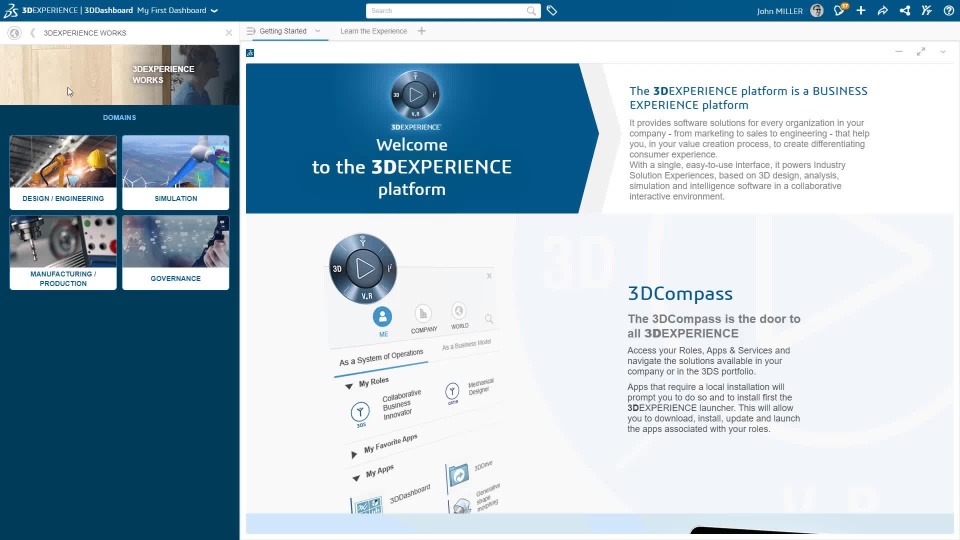Expand Getting Started tab dropdown chevron
The width and height of the screenshot is (960, 540).
(x=318, y=31)
